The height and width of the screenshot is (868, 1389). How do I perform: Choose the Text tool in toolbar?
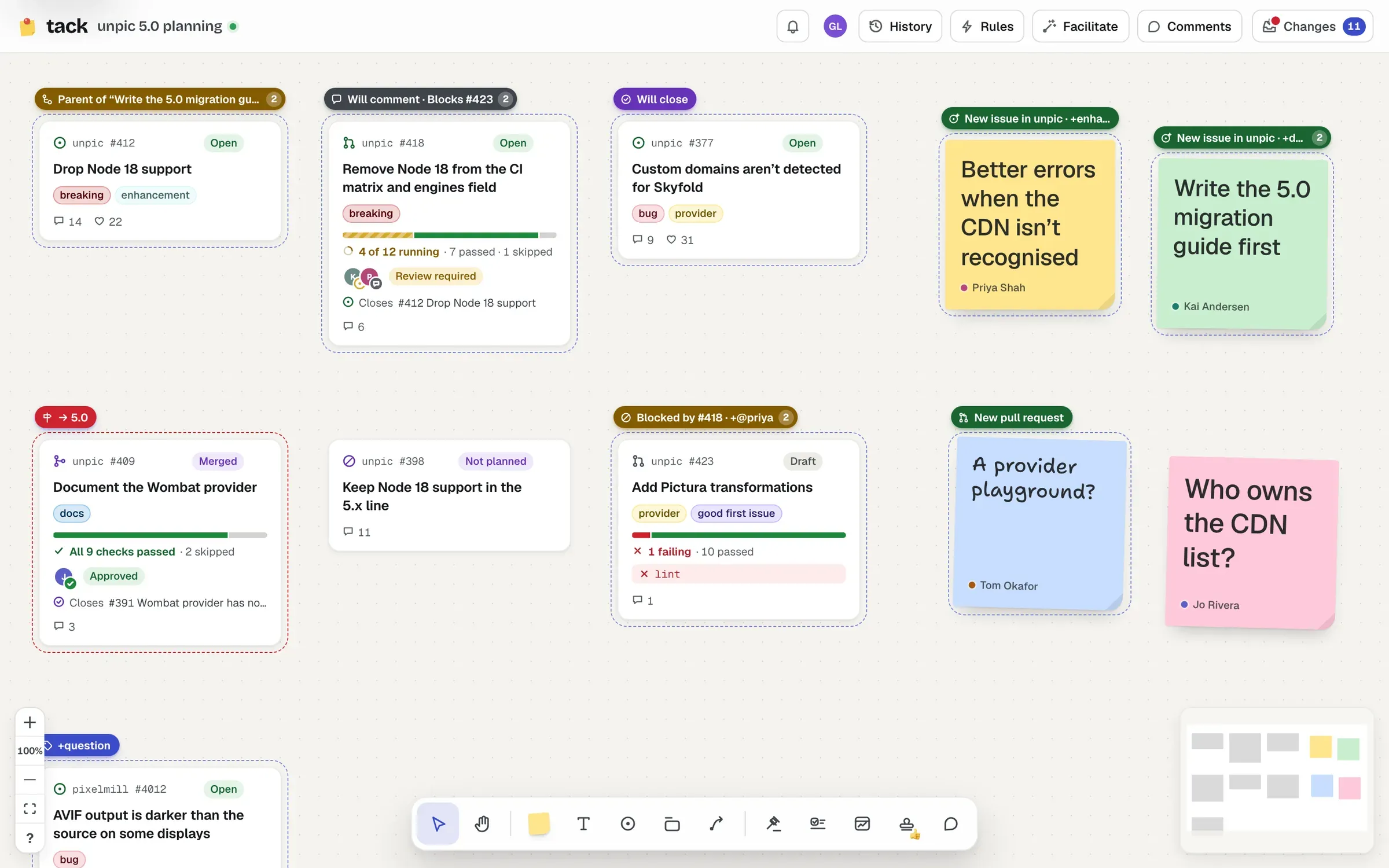[x=583, y=823]
